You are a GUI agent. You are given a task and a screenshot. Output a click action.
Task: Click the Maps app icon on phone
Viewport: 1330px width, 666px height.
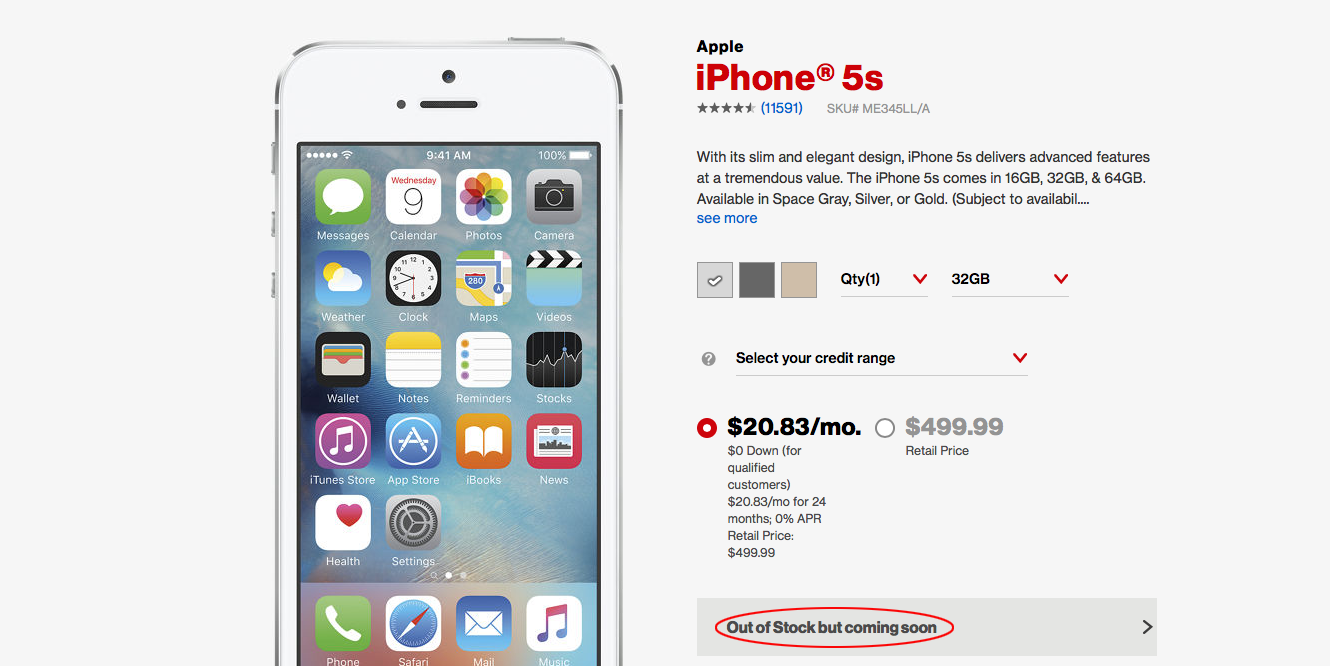[x=484, y=278]
